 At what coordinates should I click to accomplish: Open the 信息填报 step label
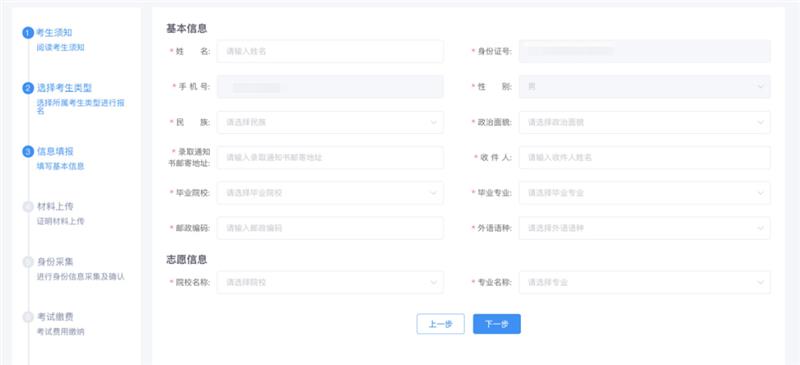[55, 152]
